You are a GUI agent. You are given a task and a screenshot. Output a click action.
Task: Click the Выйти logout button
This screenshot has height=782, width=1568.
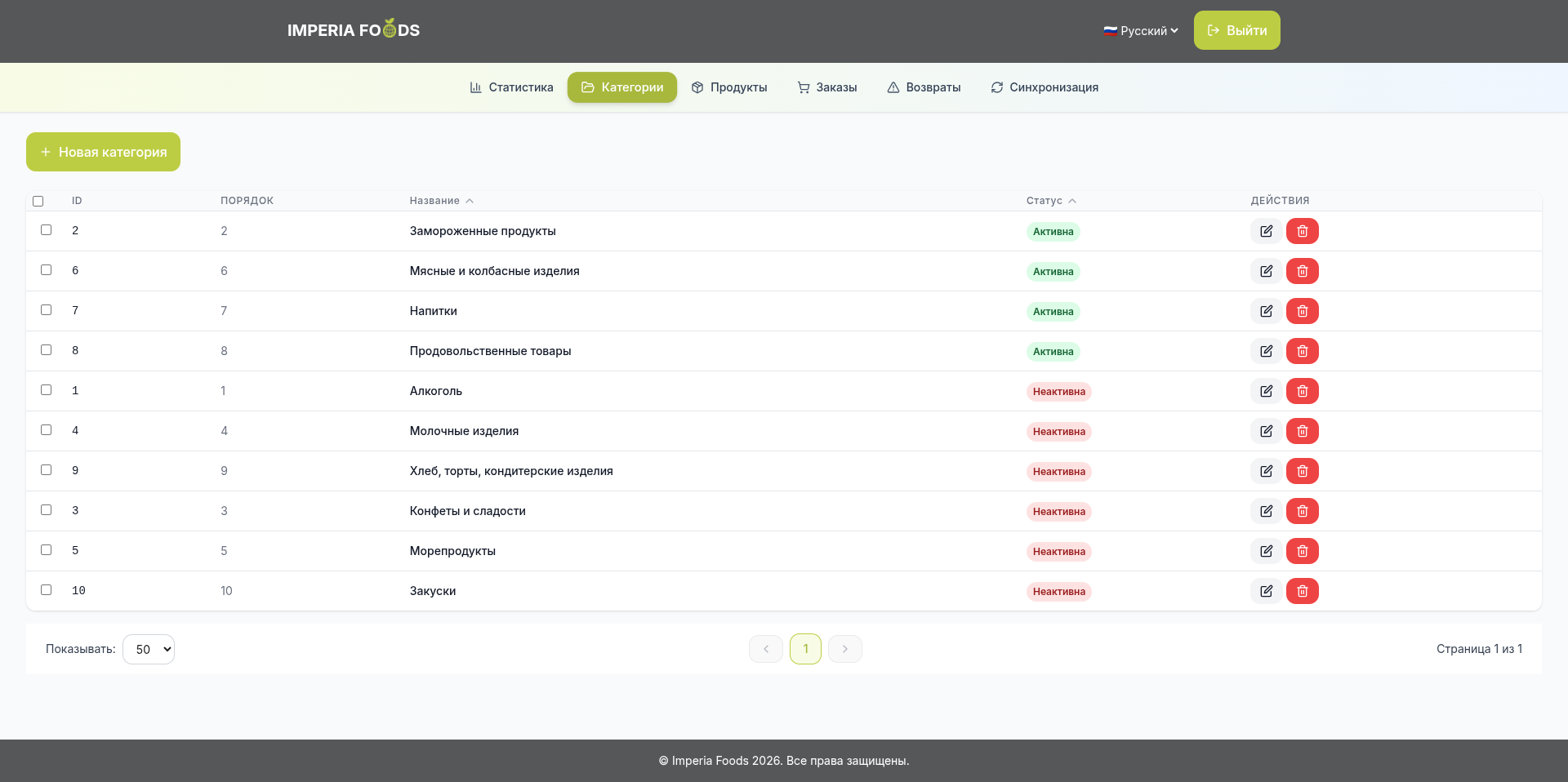(1237, 30)
